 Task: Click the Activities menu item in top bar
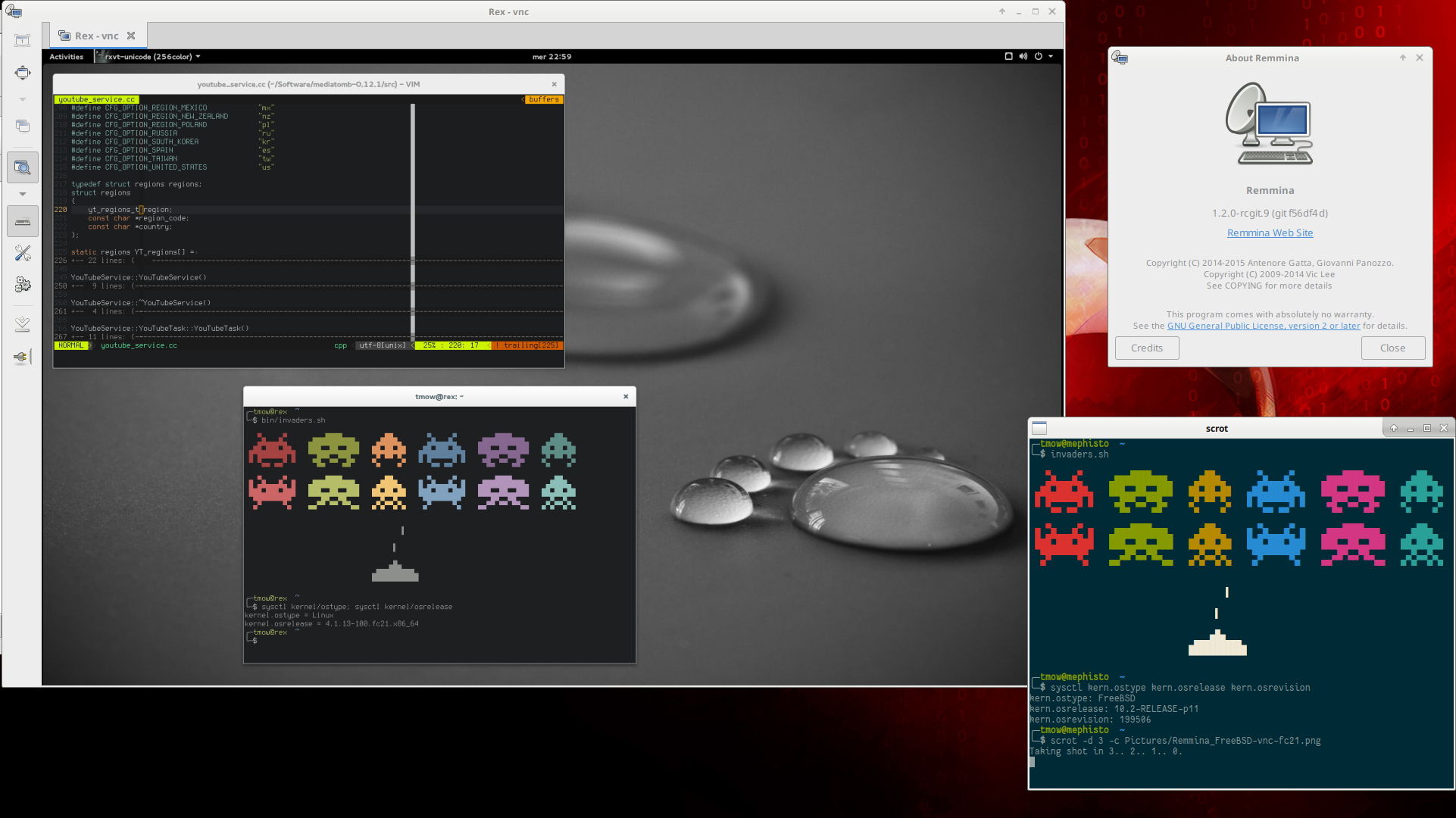click(67, 56)
